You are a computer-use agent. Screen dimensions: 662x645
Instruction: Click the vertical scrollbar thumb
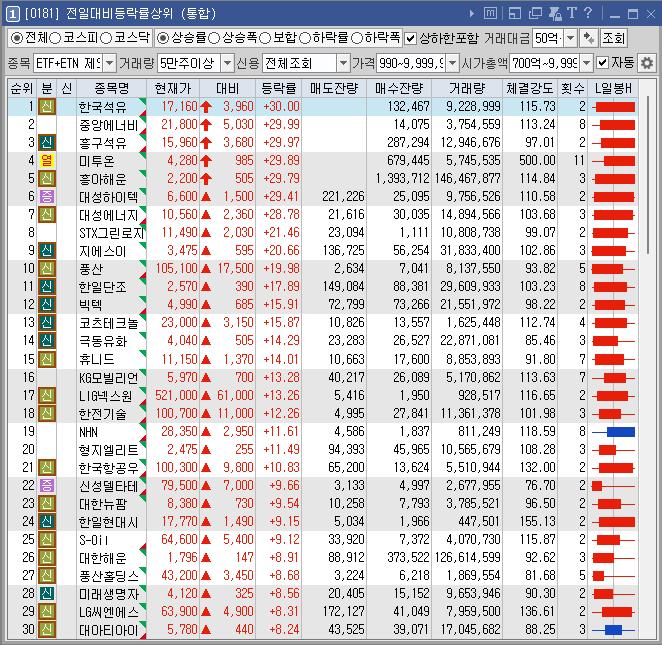tap(647, 175)
